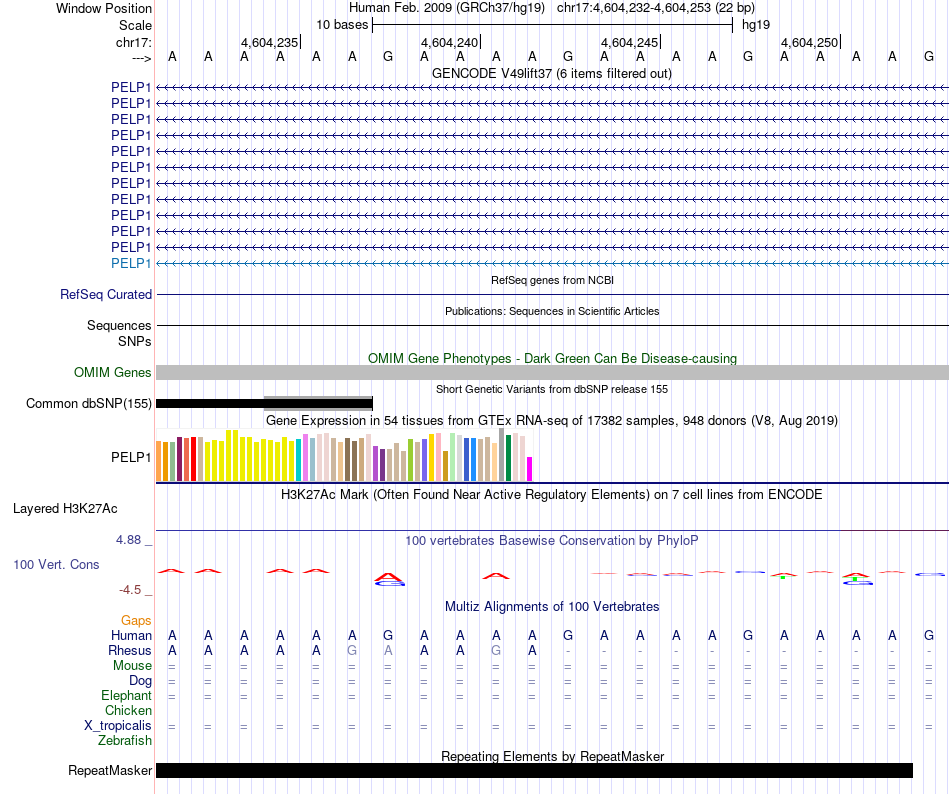Select the X_tropicalis alignment row label

tap(118, 726)
